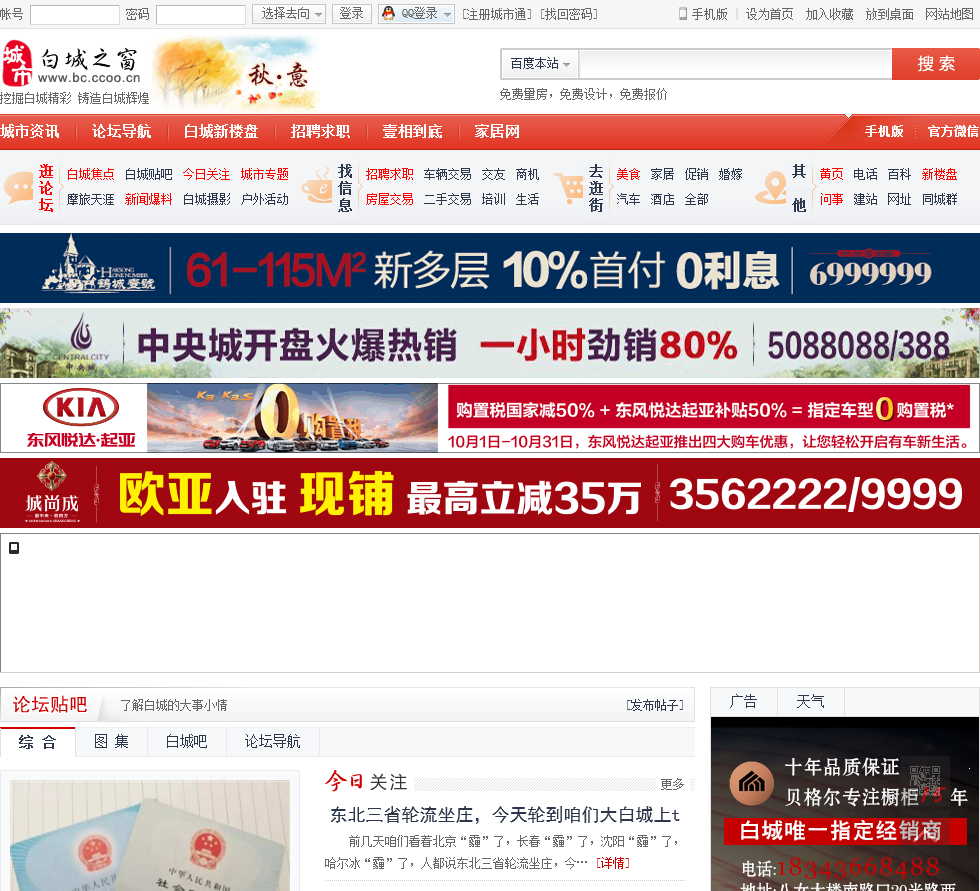Click the 放到桌面 link
This screenshot has height=891, width=980.
coord(889,14)
